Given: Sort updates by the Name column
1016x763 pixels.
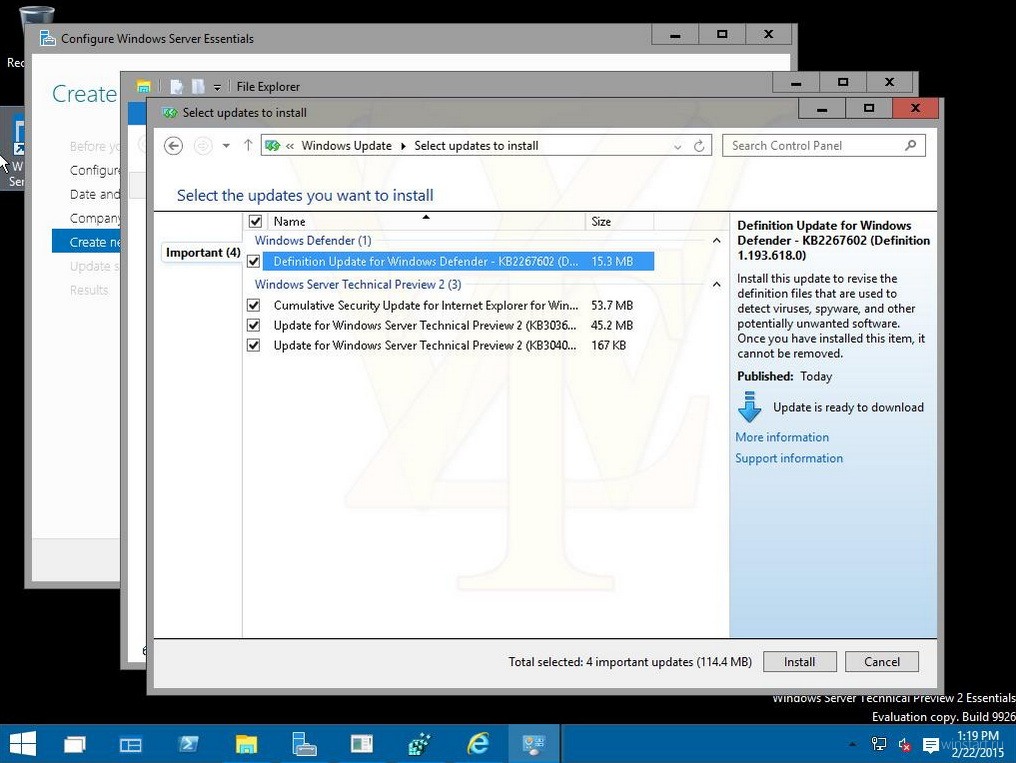Looking at the screenshot, I should tap(426, 222).
